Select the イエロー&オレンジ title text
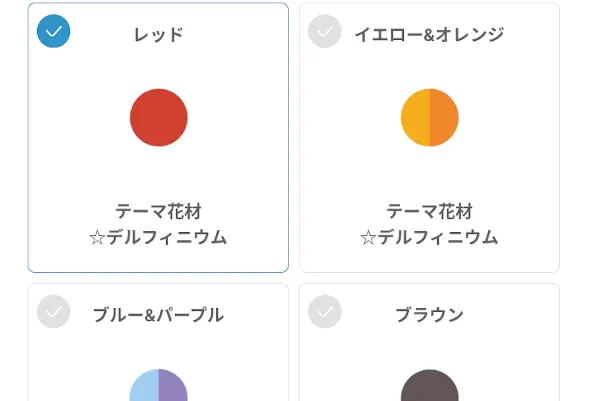This screenshot has height=401, width=600. click(x=429, y=35)
